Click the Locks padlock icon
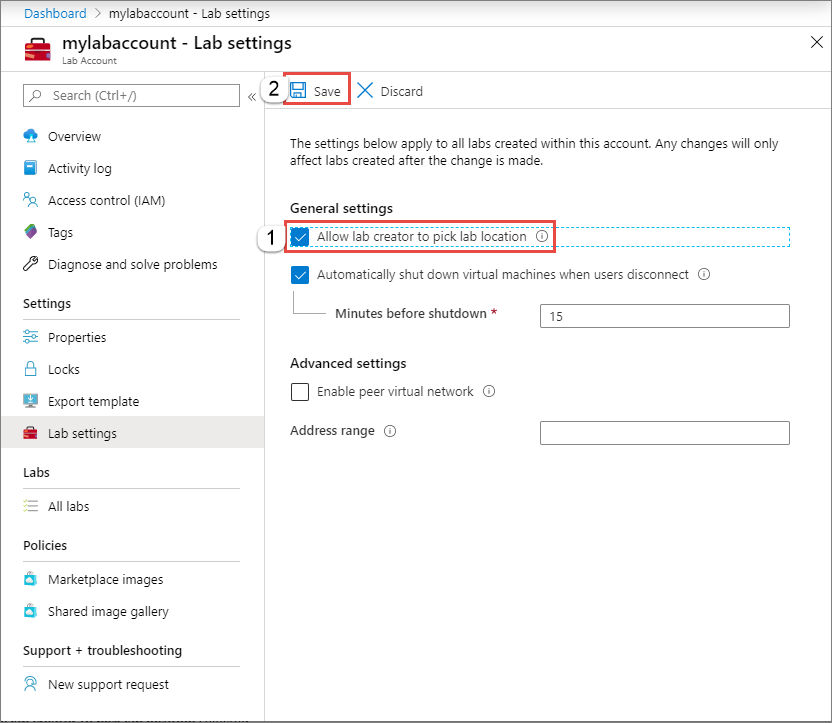The height and width of the screenshot is (723, 832). click(x=31, y=369)
